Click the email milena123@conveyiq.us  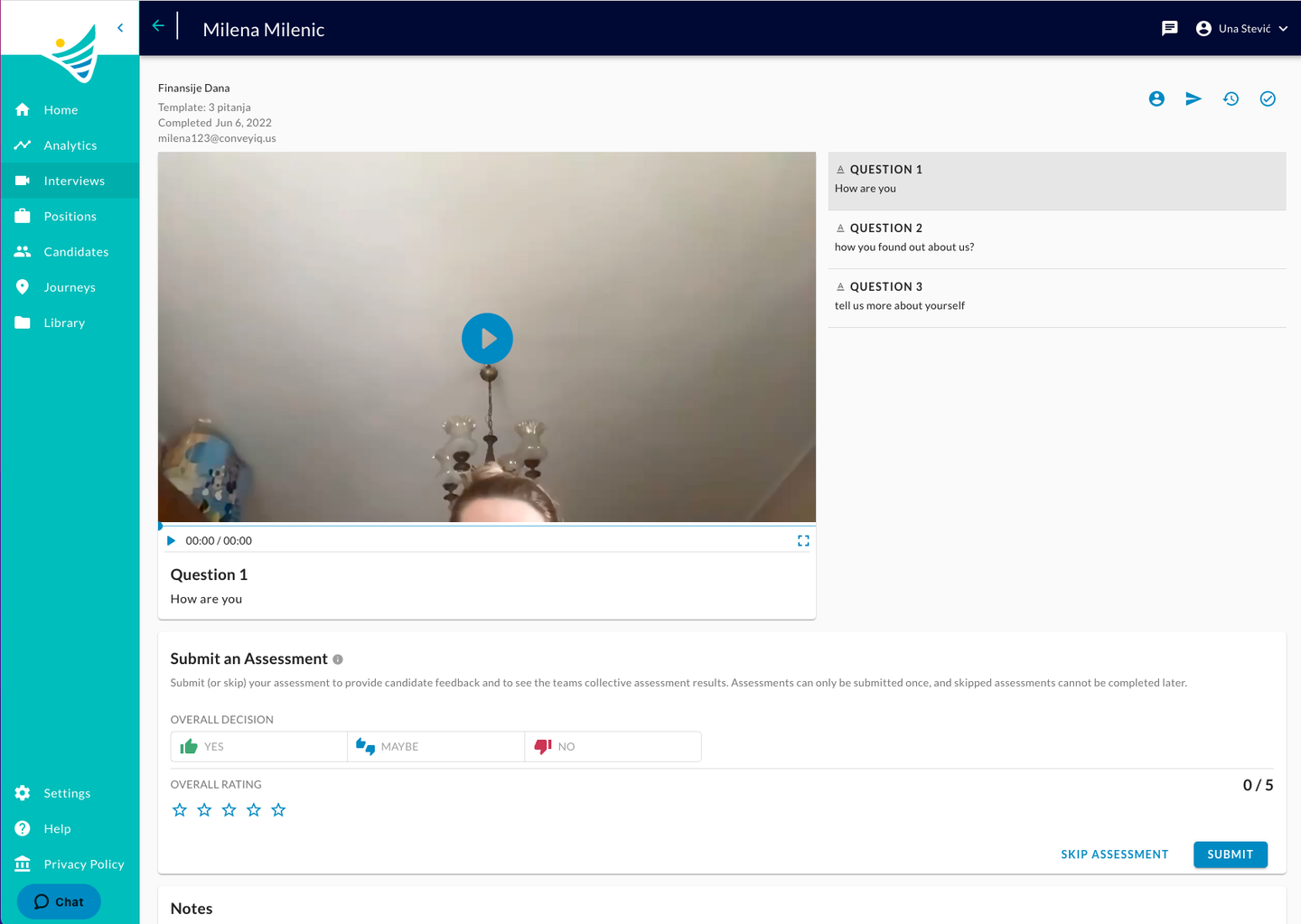[x=217, y=138]
